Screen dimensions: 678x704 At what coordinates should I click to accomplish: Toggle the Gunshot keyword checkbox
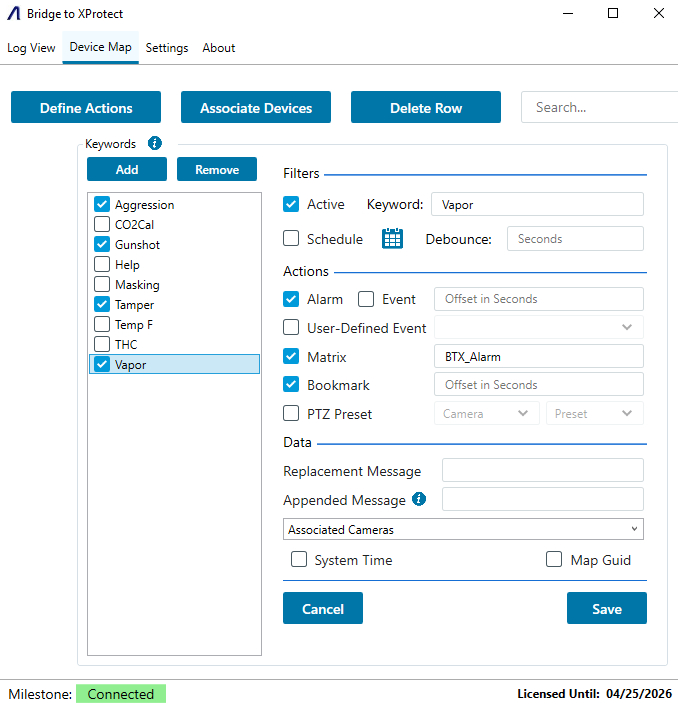click(102, 244)
